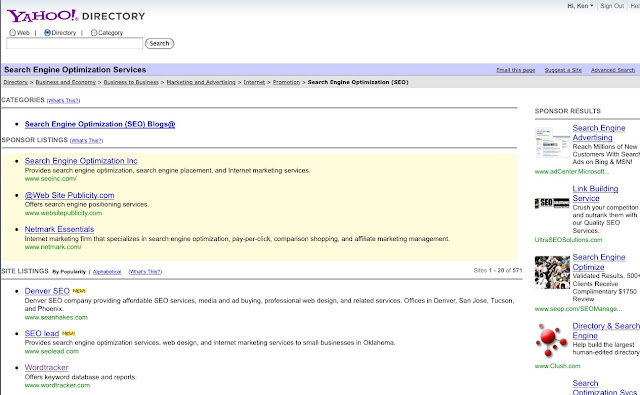
Task: Go to Business and Economy breadcrumb
Action: [66, 82]
